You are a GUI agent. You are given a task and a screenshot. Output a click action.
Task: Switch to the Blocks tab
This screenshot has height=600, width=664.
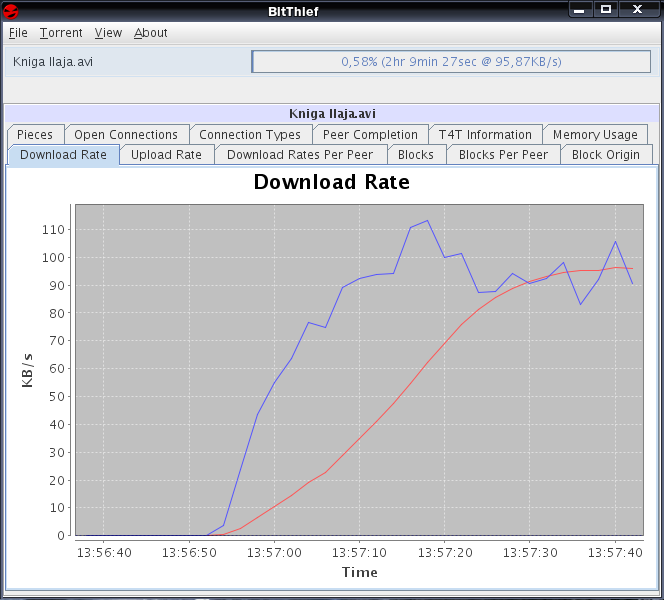[416, 155]
